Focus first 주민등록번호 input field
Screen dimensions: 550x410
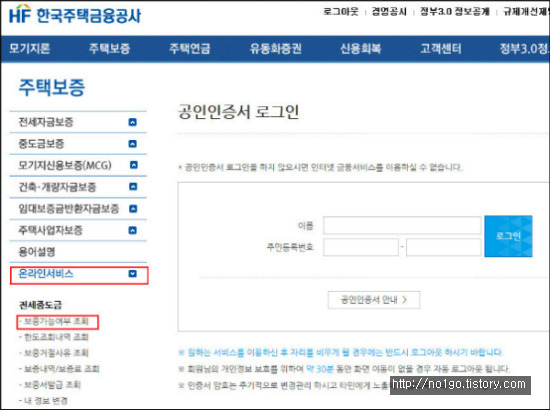pos(361,247)
